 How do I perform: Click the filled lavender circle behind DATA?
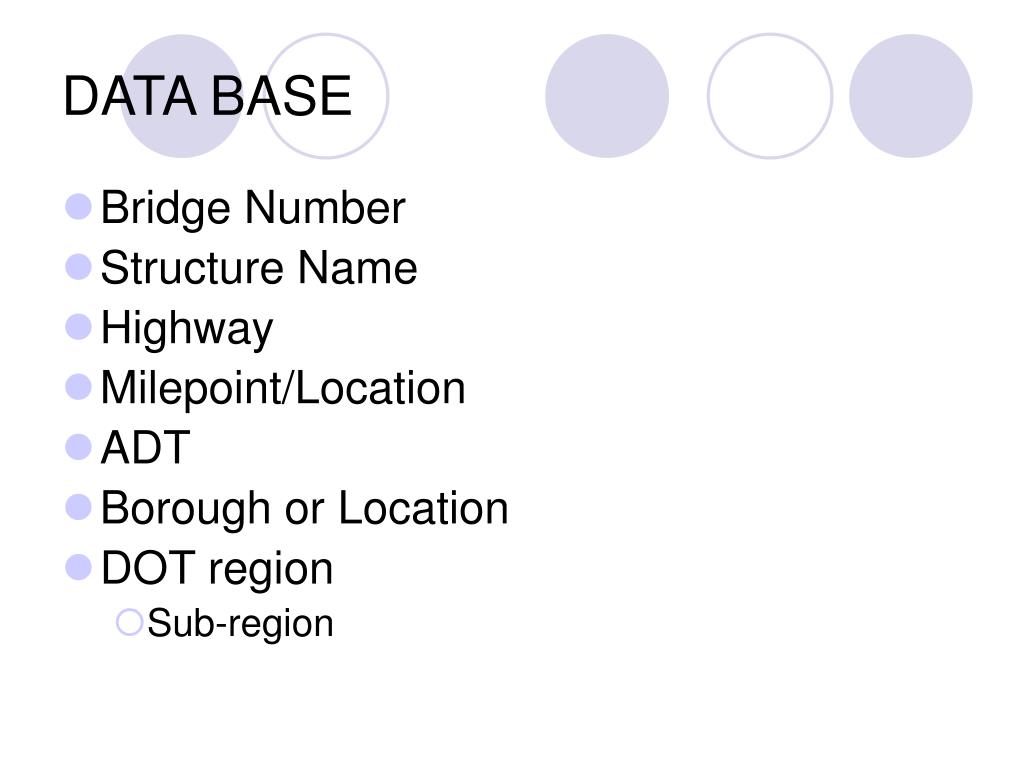pos(182,96)
